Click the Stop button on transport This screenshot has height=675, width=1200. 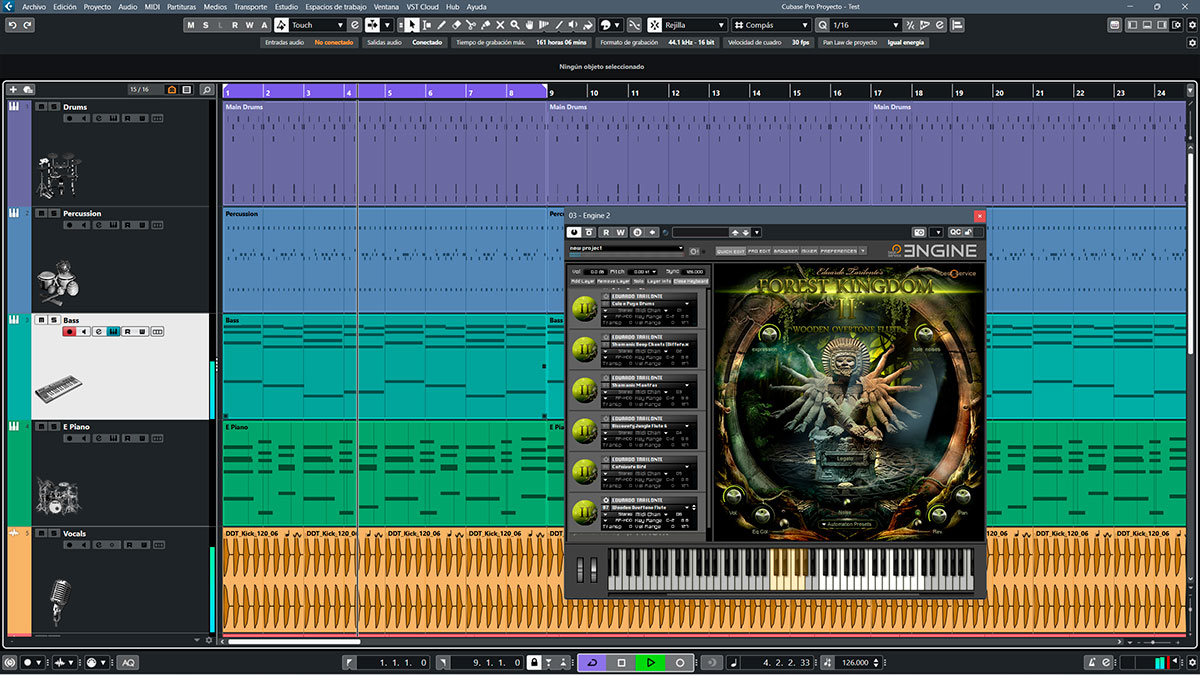pos(621,662)
